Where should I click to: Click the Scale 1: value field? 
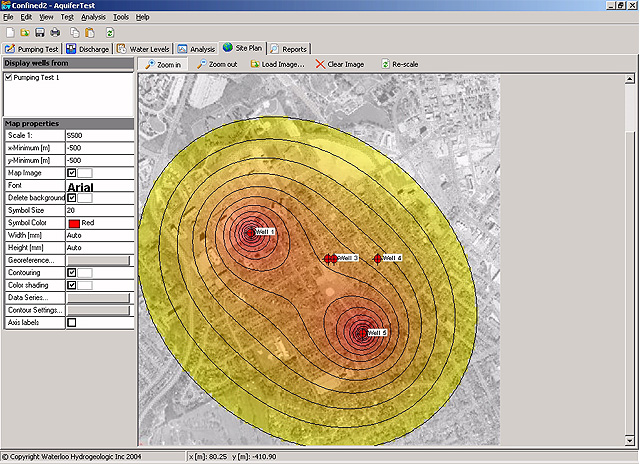pos(98,135)
